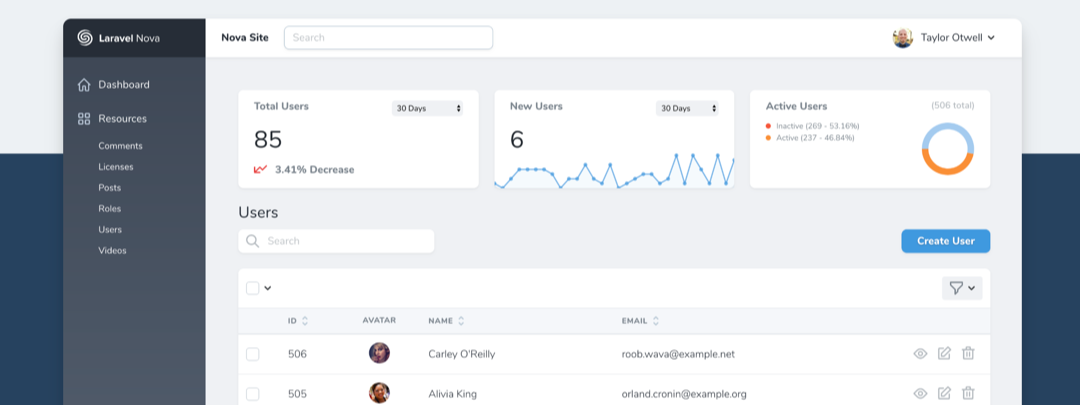Tick the select-all checkbox
Screen dimensions: 1080x405
253,288
